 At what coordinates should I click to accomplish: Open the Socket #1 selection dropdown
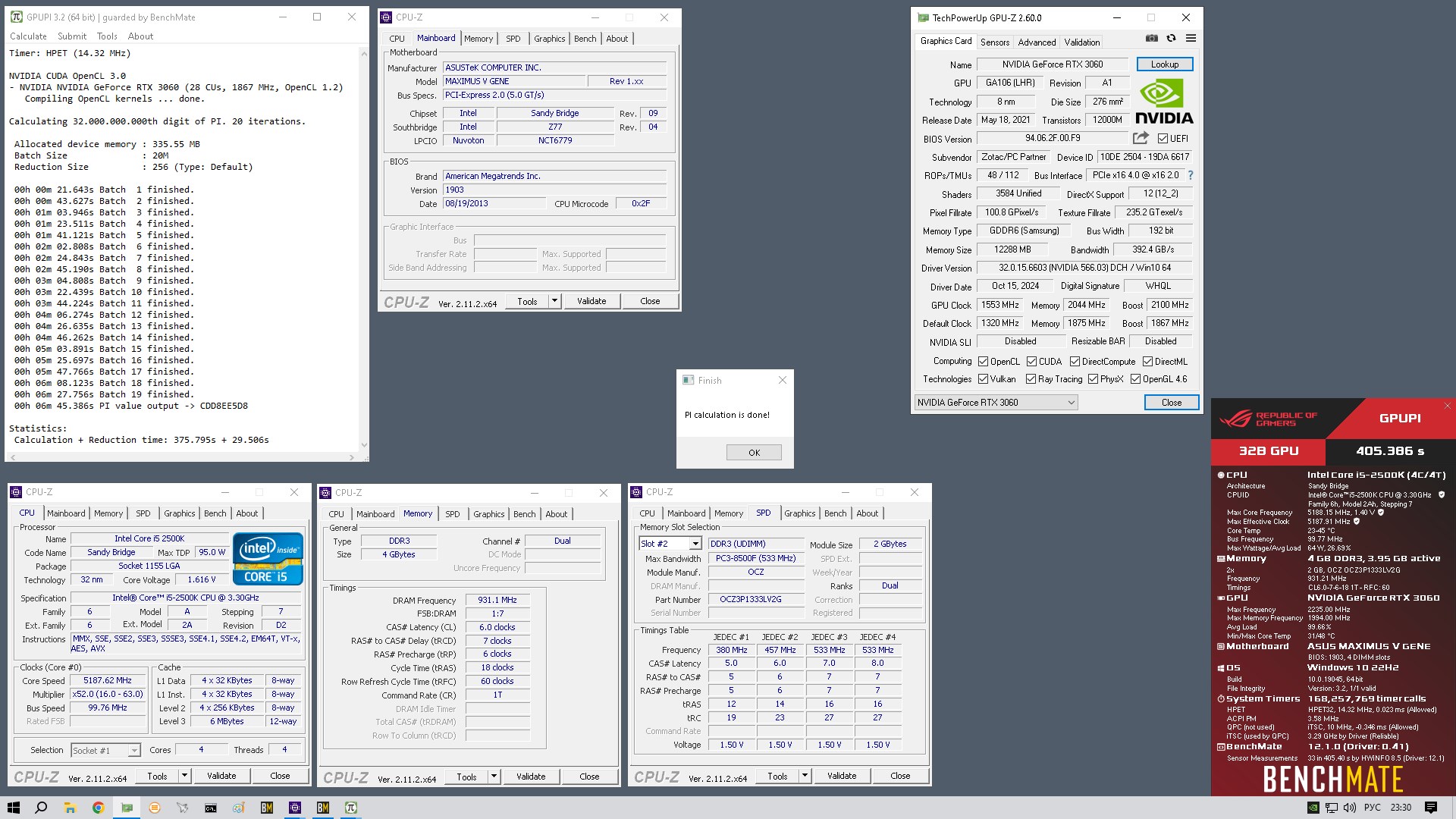coord(105,750)
